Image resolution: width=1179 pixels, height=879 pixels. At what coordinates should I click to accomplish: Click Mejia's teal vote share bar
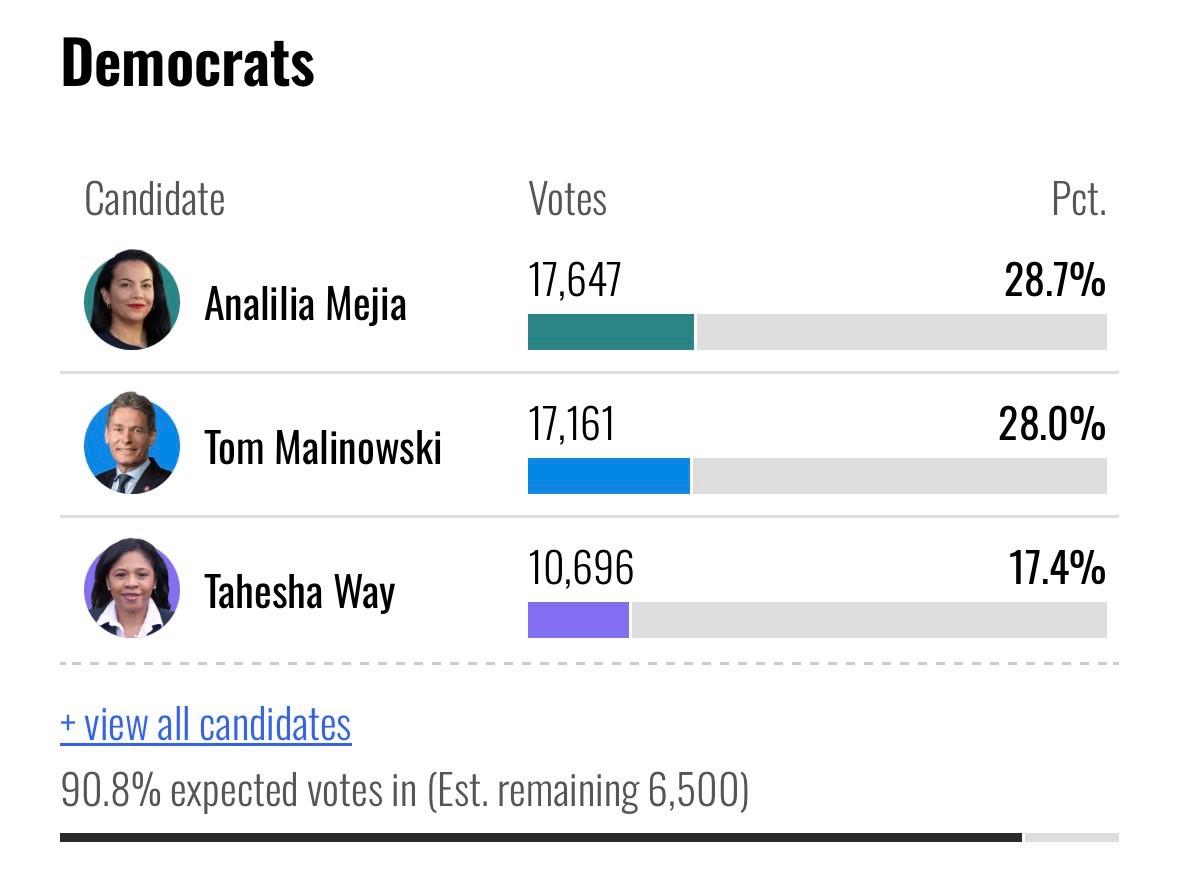point(610,332)
